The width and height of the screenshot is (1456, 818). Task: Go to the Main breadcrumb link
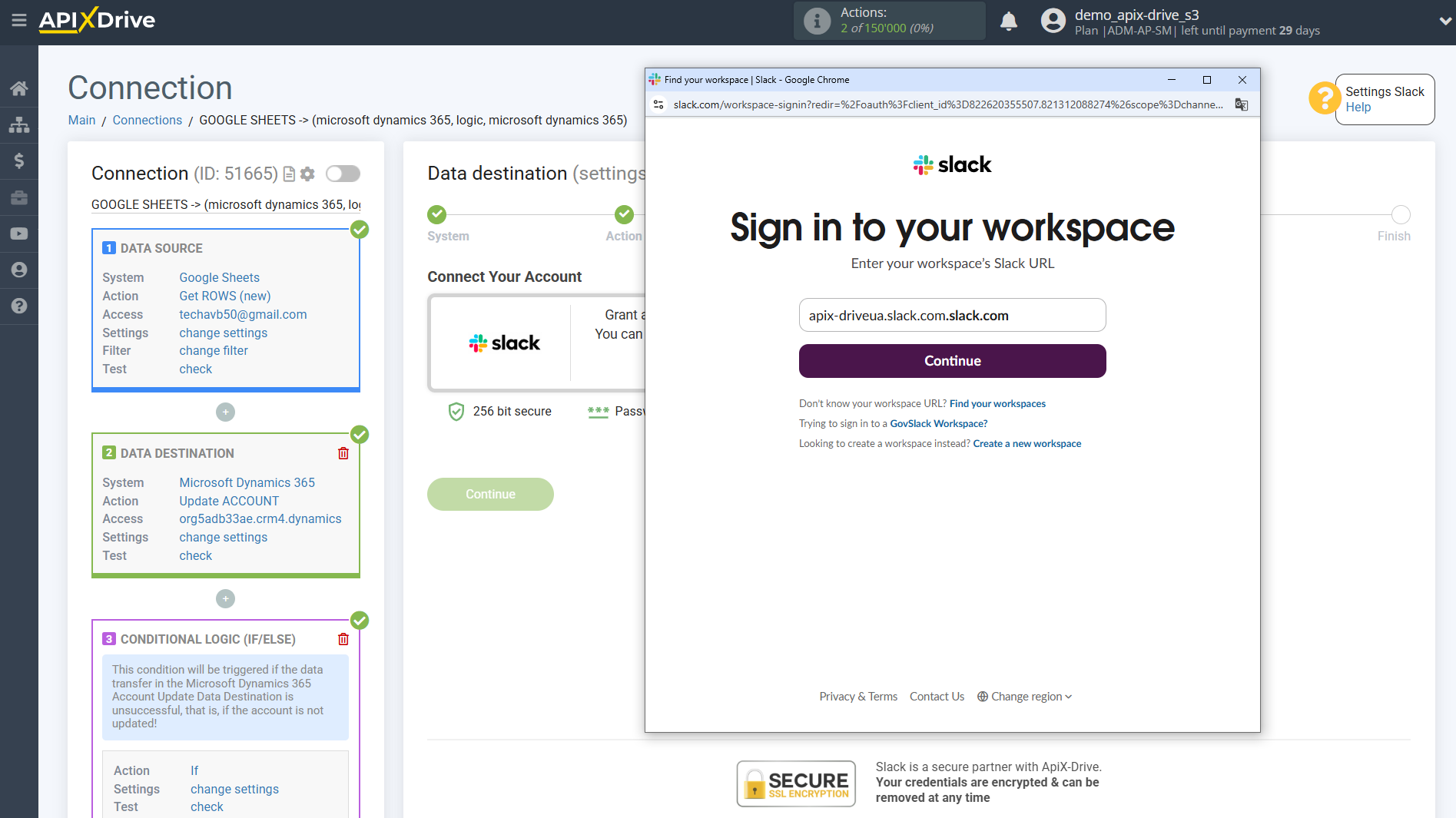81,120
